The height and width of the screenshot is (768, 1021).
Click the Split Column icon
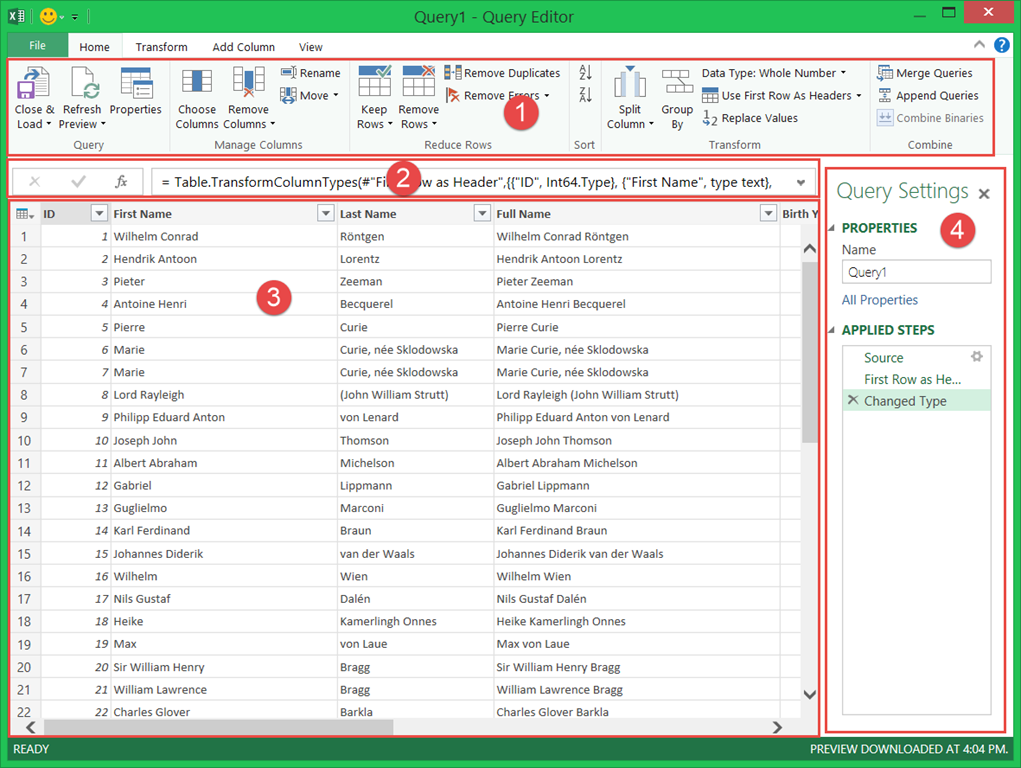point(630,85)
